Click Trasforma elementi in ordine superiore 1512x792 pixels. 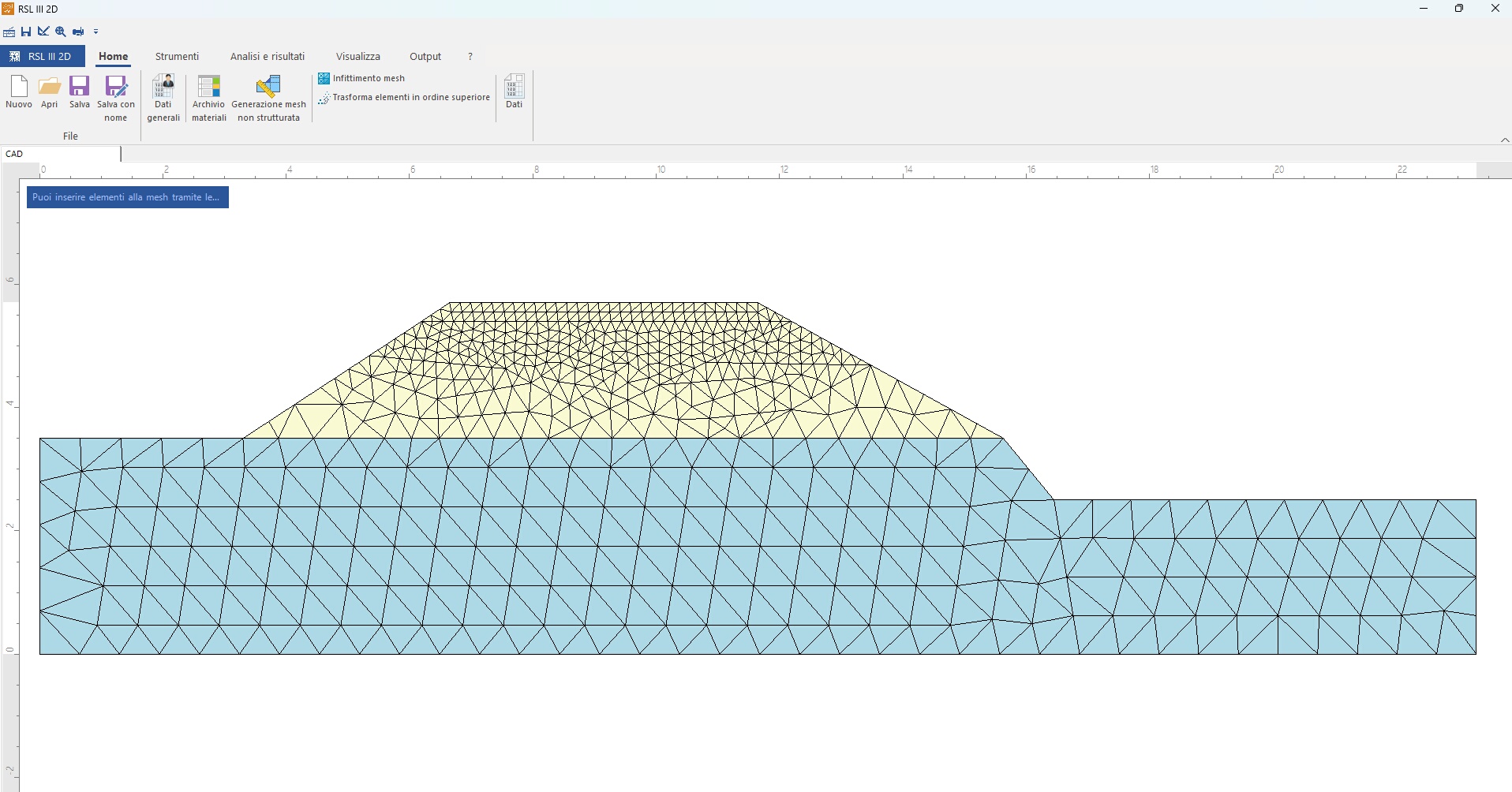click(x=404, y=97)
